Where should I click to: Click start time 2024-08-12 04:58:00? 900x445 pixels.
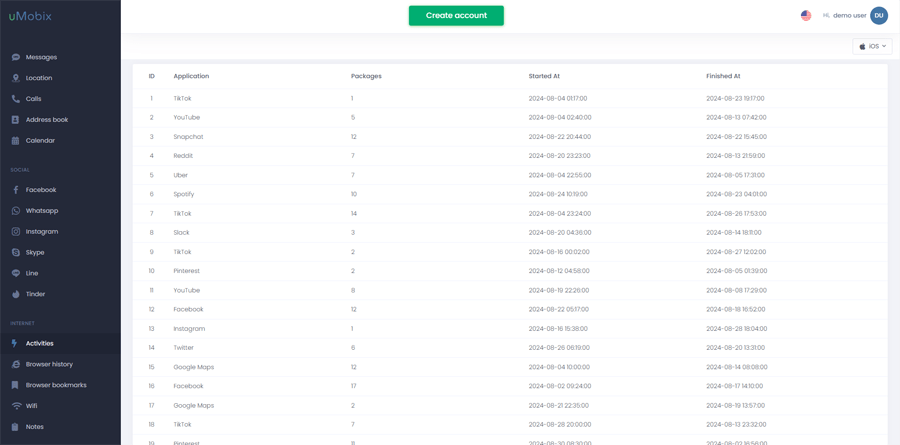coord(559,271)
